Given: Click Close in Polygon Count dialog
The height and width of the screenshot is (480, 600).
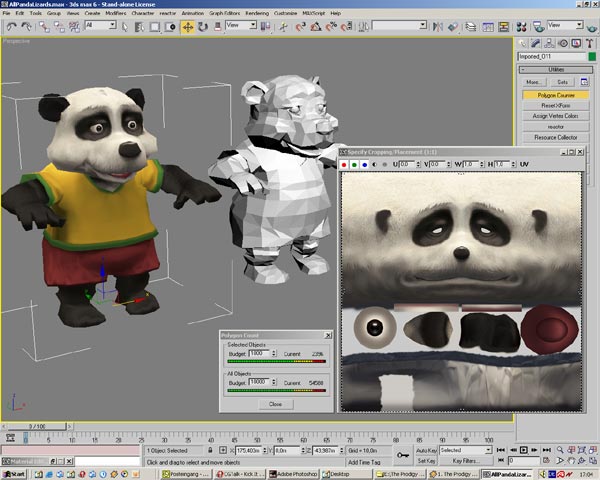Looking at the screenshot, I should pos(276,404).
